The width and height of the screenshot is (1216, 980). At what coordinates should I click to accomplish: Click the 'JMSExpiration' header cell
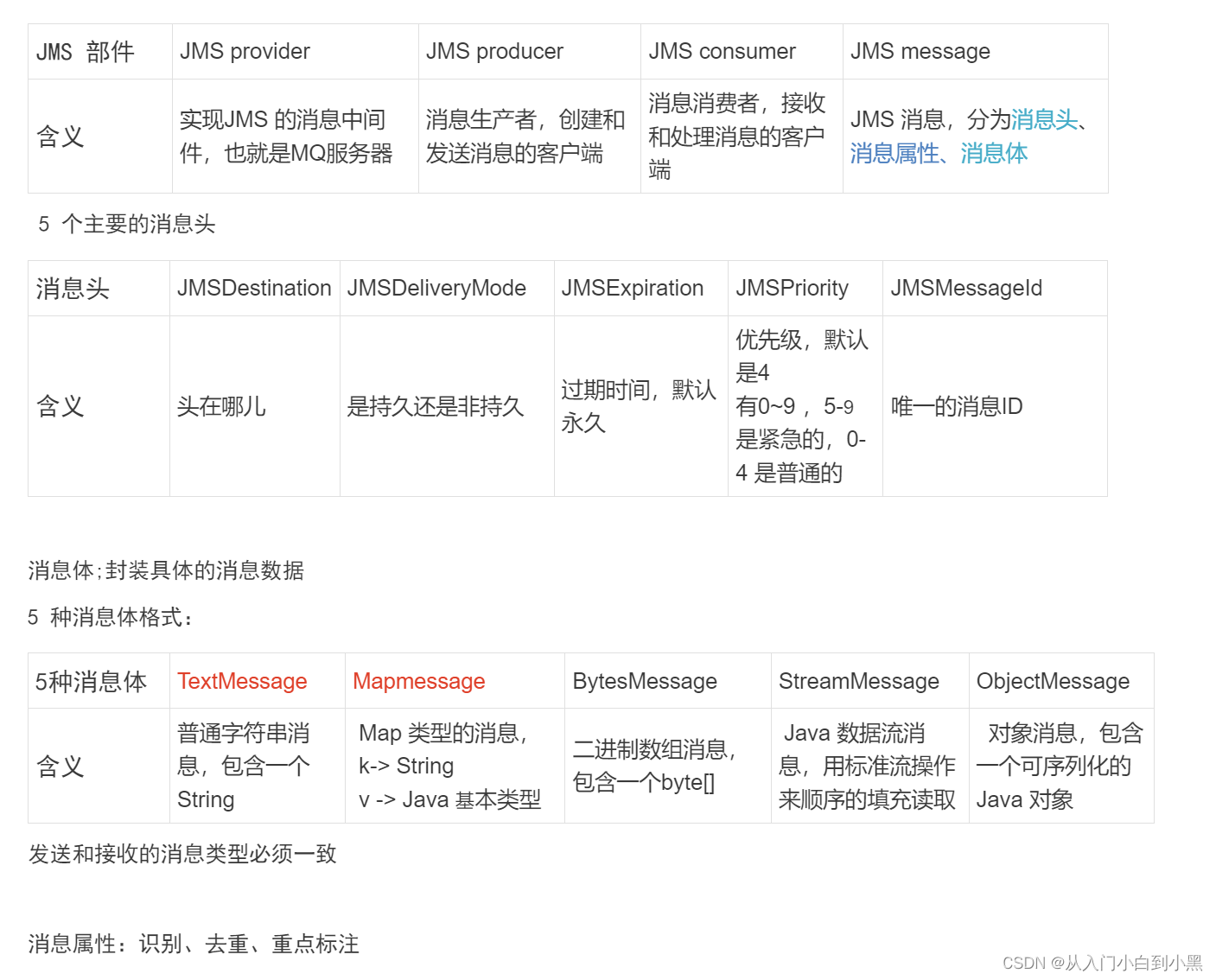pyautogui.click(x=641, y=289)
